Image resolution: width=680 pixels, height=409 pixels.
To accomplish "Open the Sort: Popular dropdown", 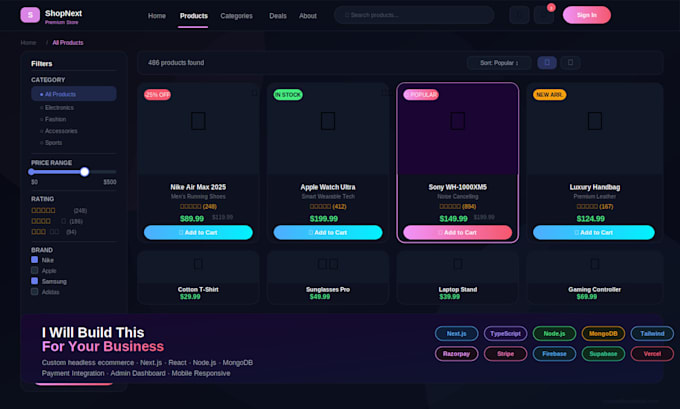I will (499, 63).
